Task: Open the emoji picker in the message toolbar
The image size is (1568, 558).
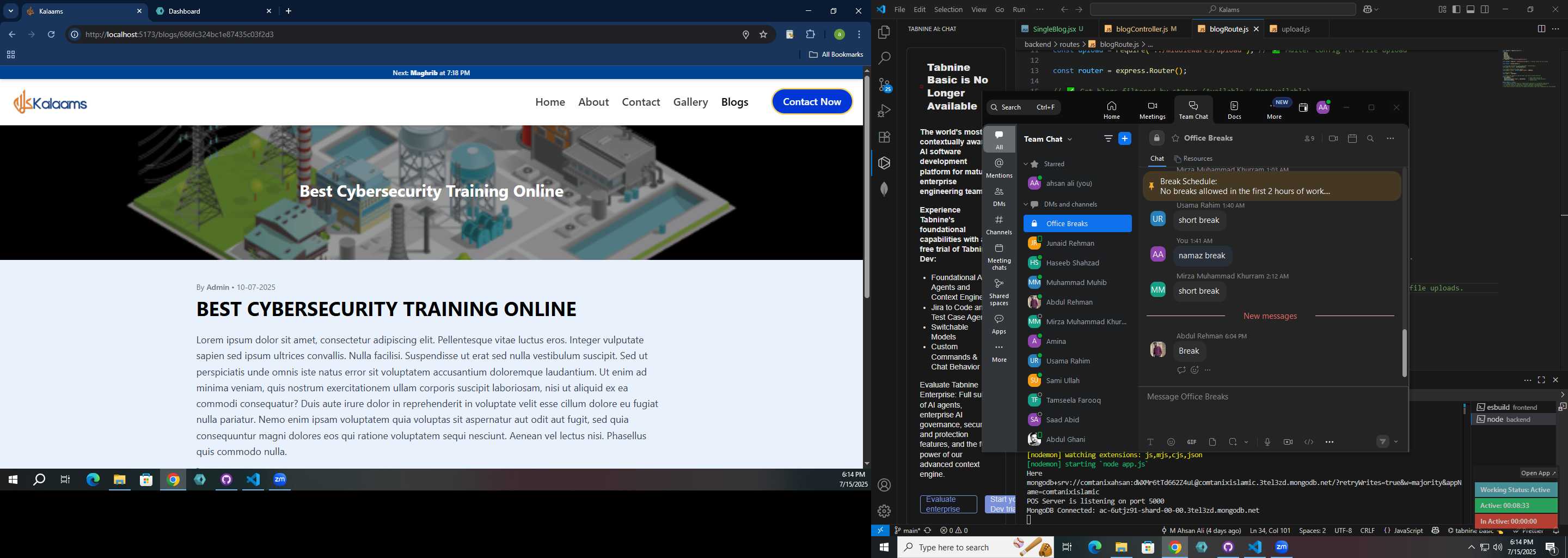Action: [1171, 442]
